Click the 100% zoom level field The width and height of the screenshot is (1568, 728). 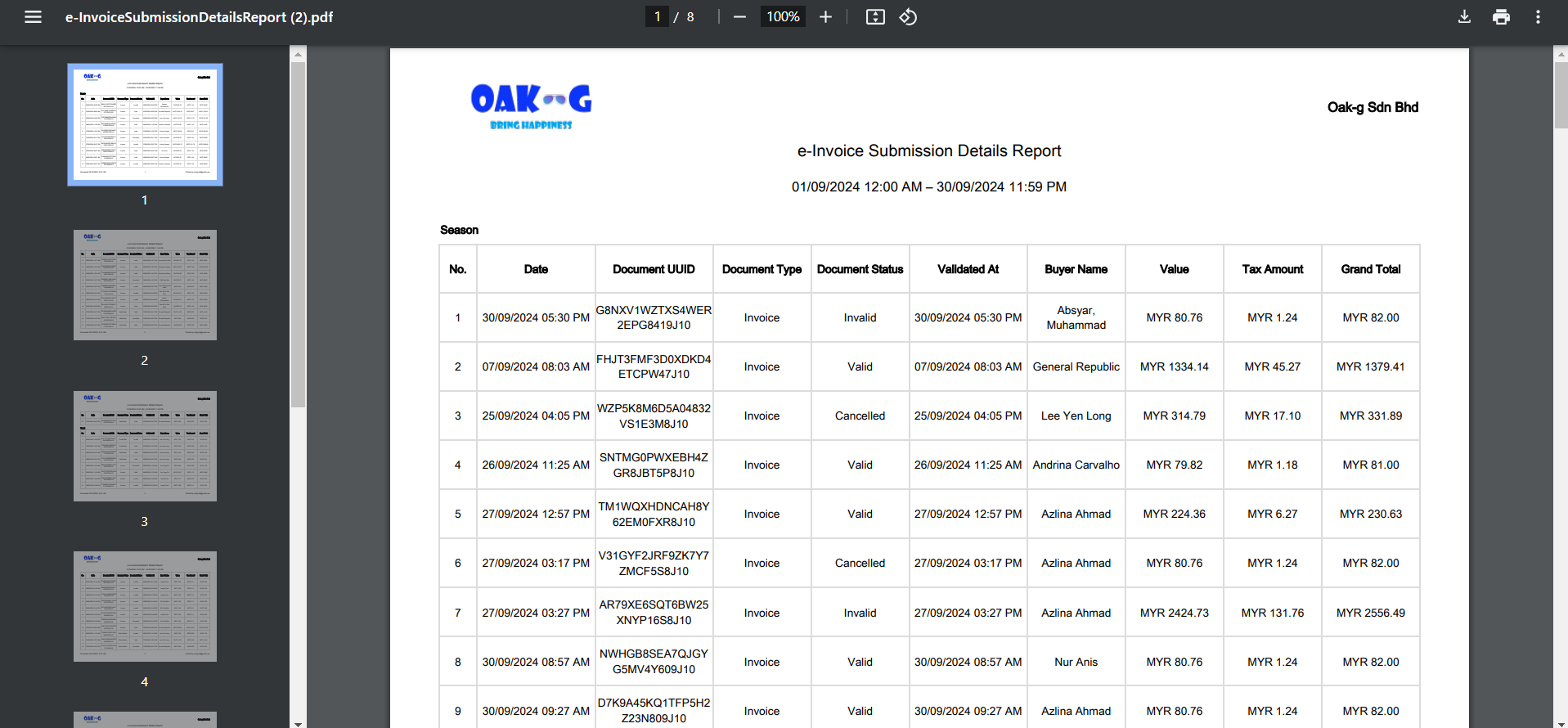pos(783,16)
